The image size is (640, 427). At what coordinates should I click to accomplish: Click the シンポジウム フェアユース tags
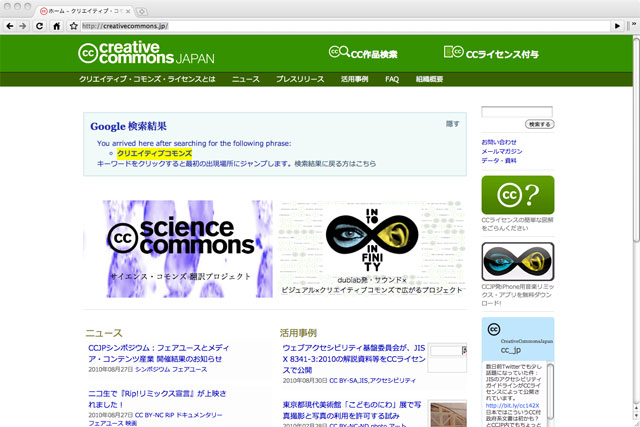coord(171,369)
